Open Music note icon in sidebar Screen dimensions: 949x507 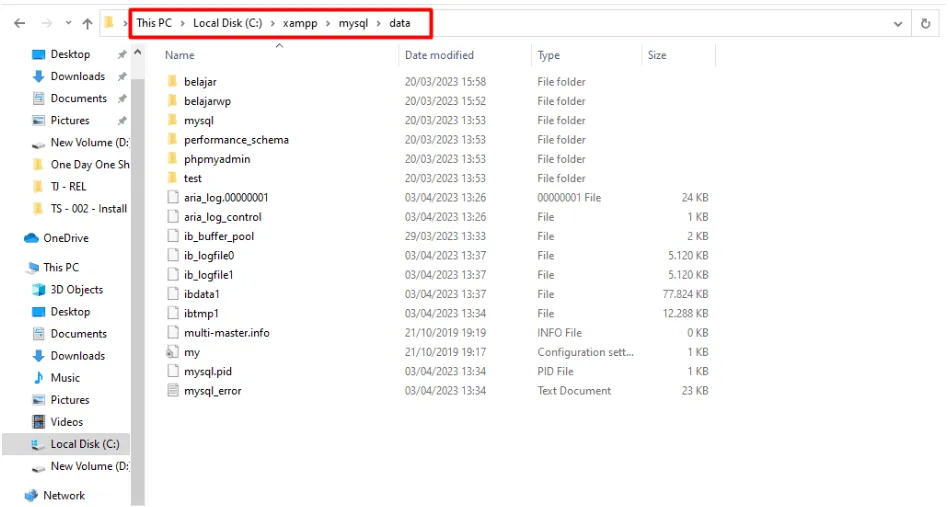39,378
